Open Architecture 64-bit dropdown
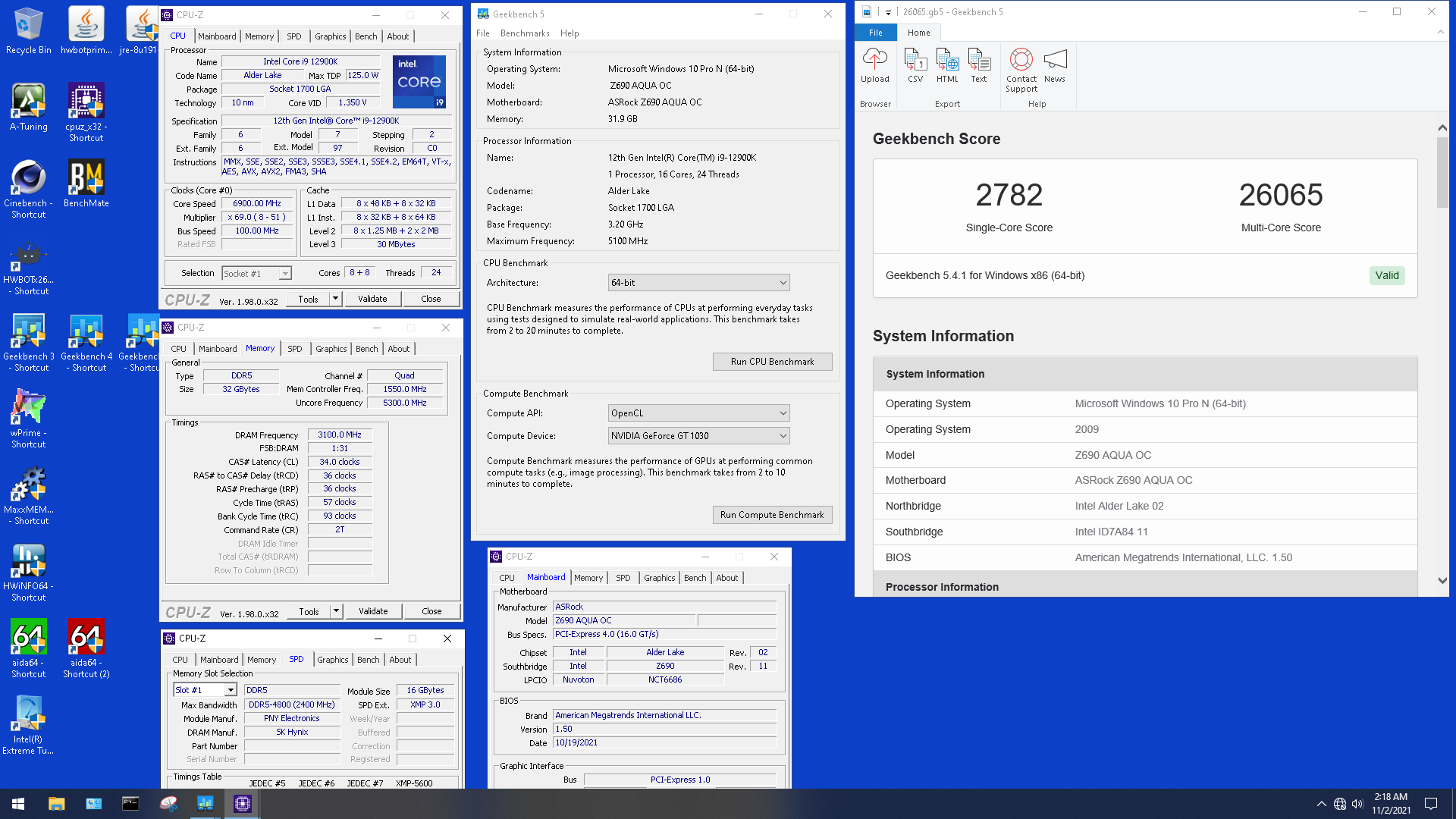This screenshot has width=1456, height=819. [x=698, y=283]
